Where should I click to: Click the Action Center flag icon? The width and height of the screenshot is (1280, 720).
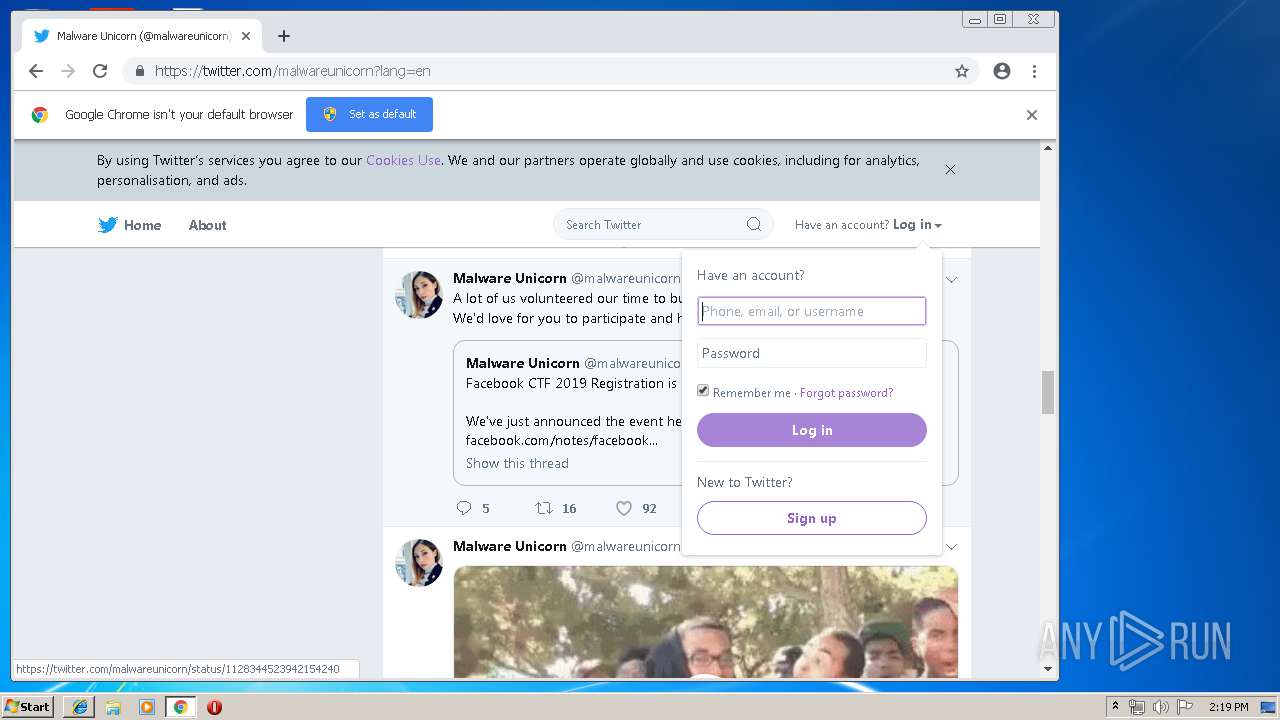click(1184, 707)
